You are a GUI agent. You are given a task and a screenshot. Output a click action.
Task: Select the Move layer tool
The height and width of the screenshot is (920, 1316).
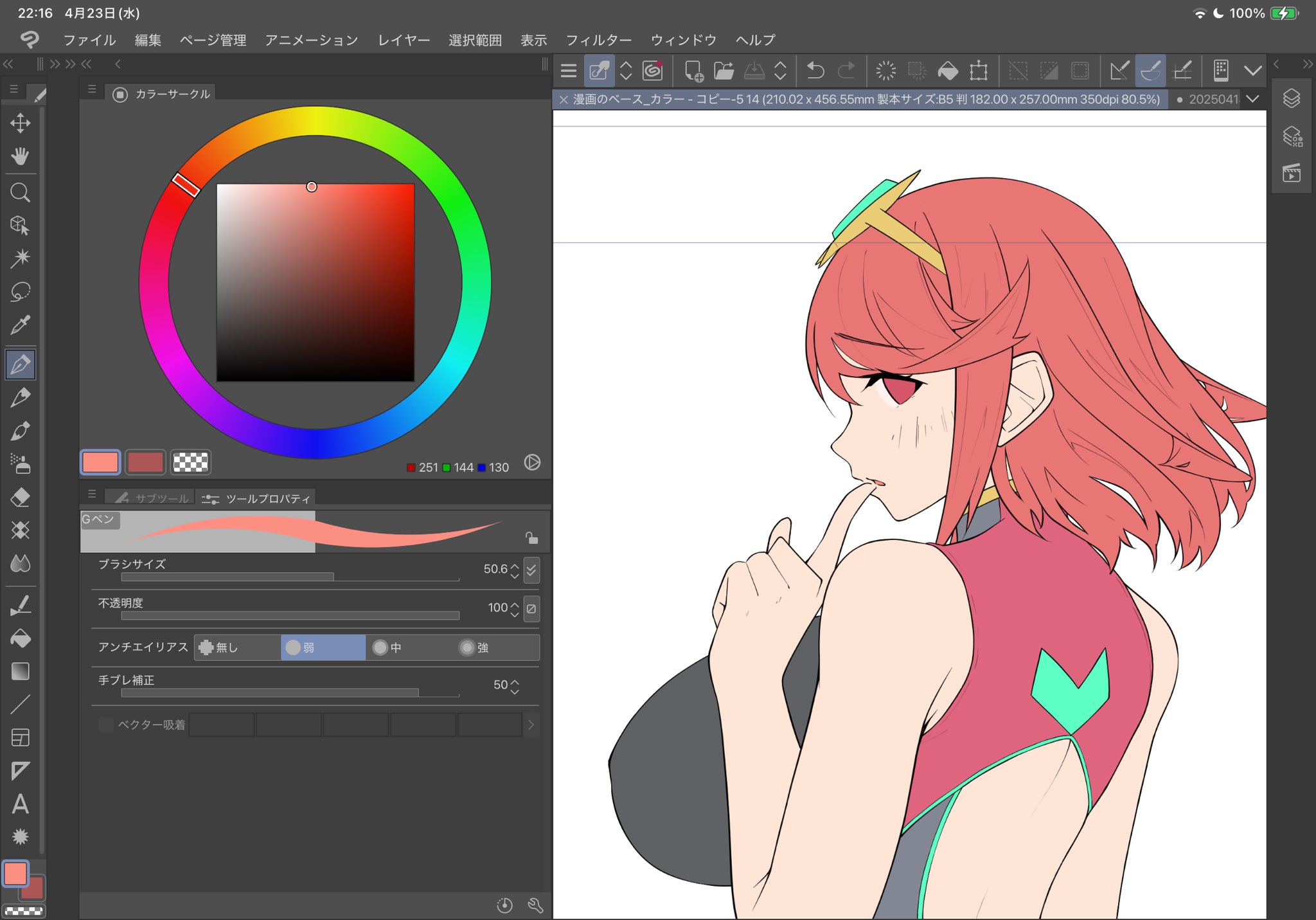[20, 123]
